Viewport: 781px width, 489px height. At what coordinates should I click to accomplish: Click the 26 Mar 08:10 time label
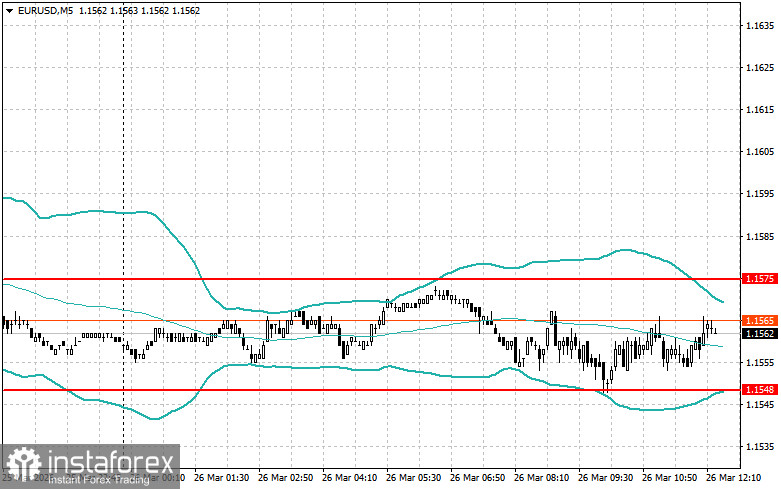point(541,478)
